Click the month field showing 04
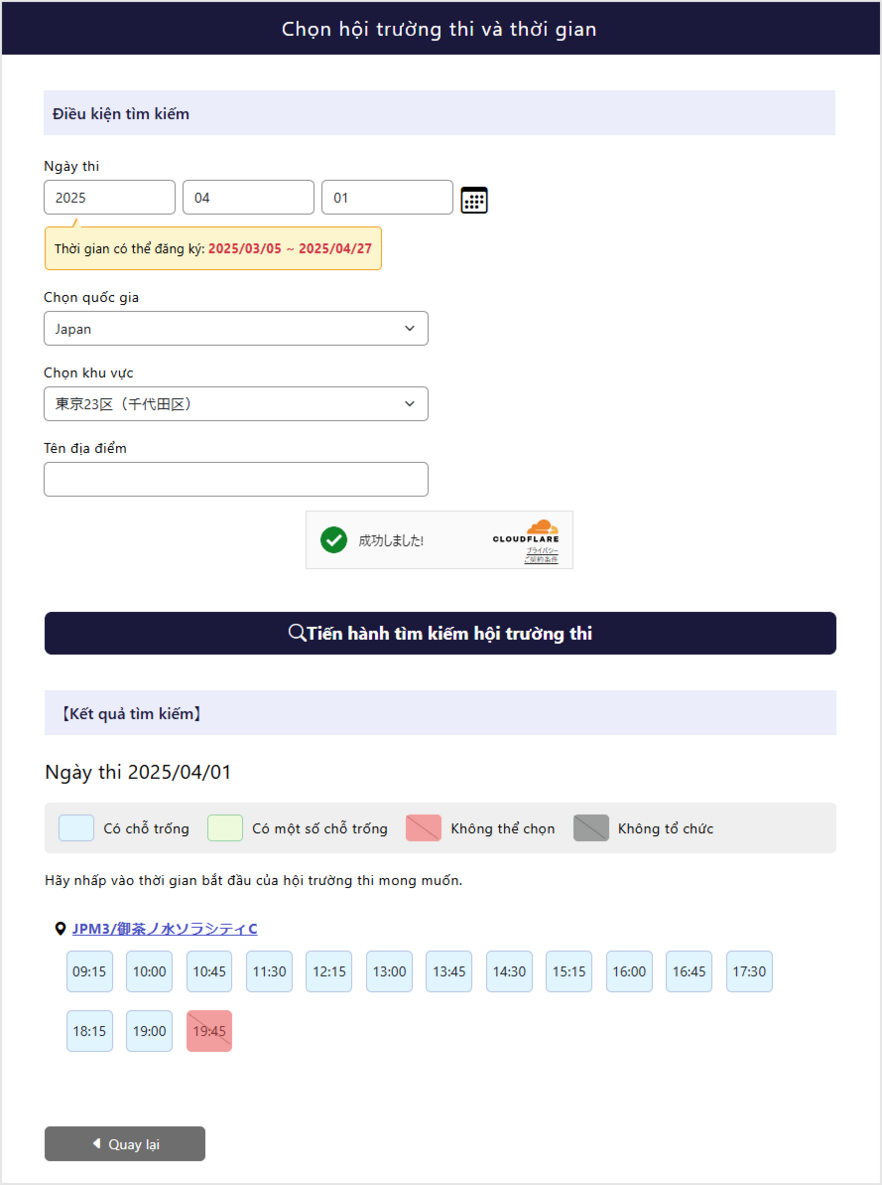Viewport: 882px width, 1185px height. point(248,198)
